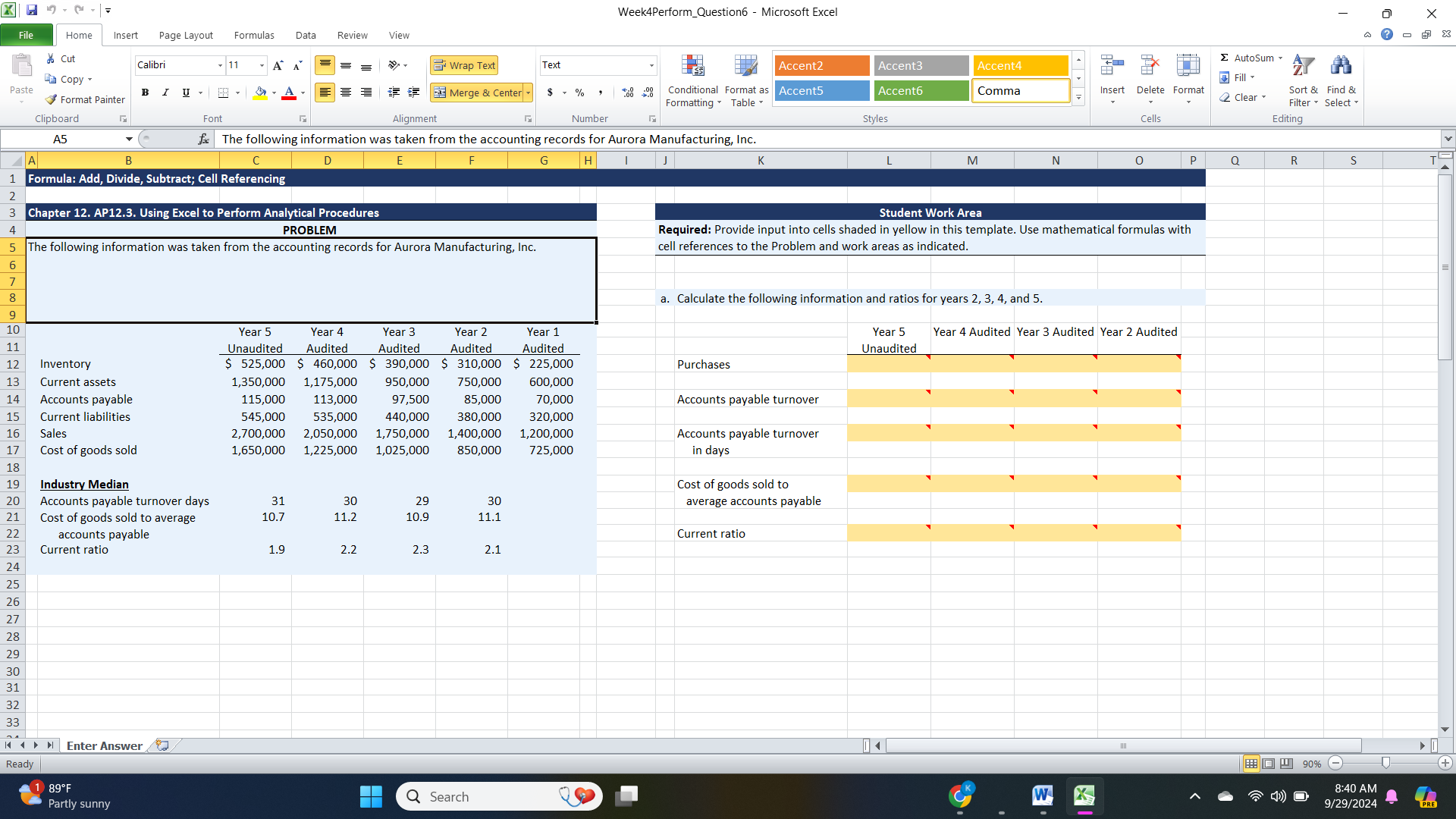
Task: Click the Wrap Text button
Action: [463, 65]
